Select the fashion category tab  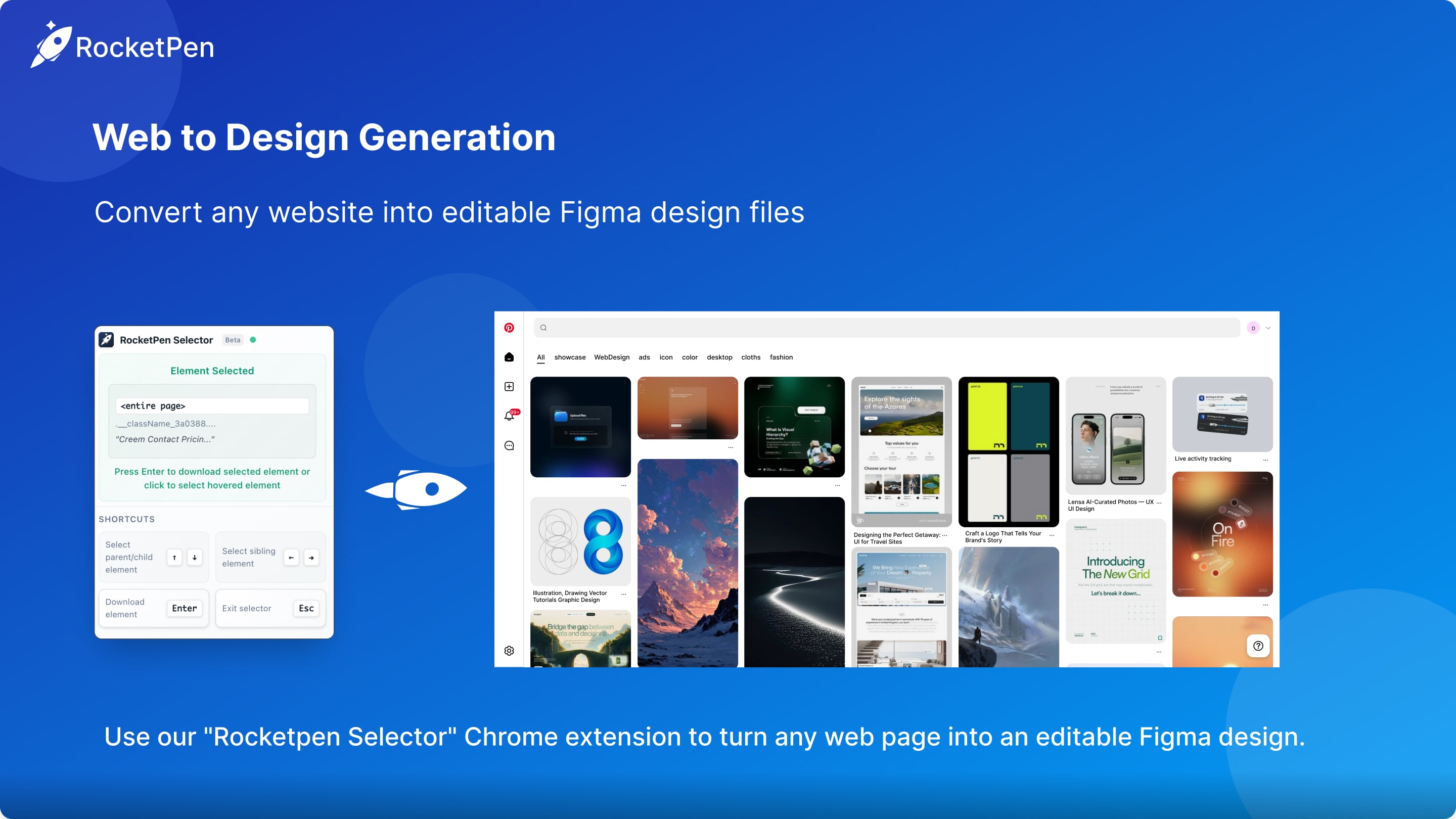[x=782, y=357]
